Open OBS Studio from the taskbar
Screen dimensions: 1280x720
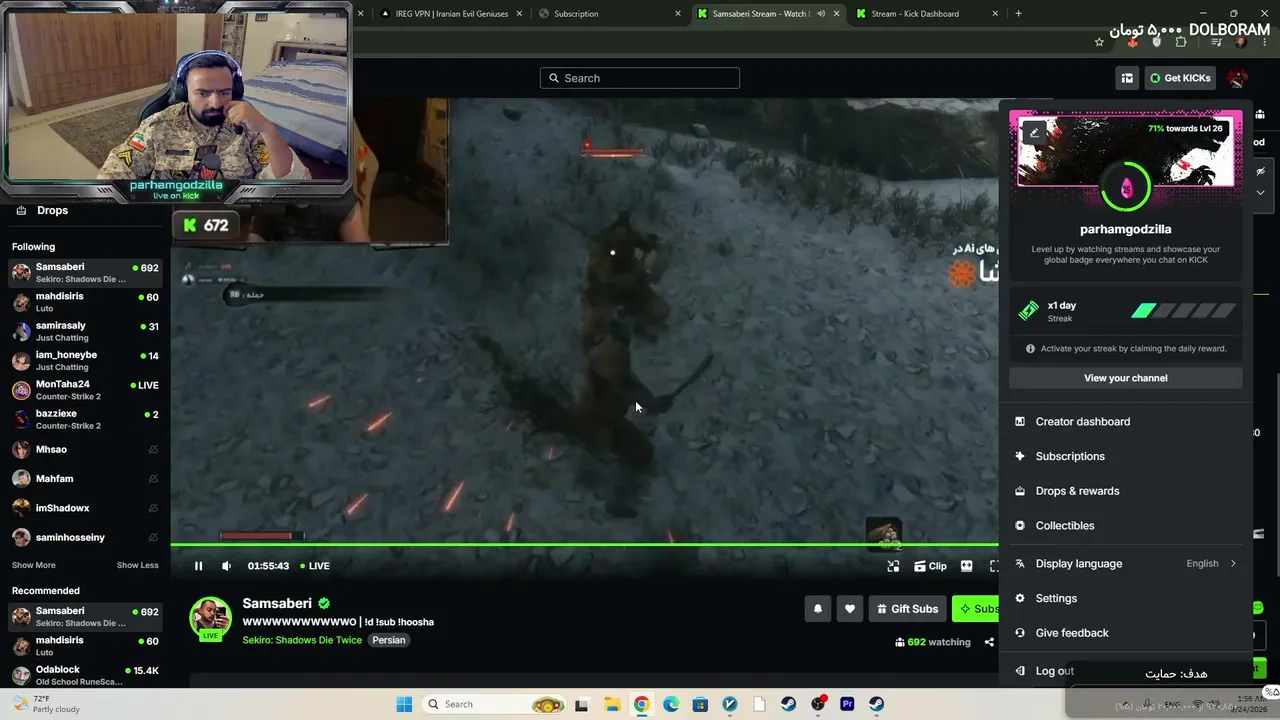pyautogui.click(x=818, y=704)
